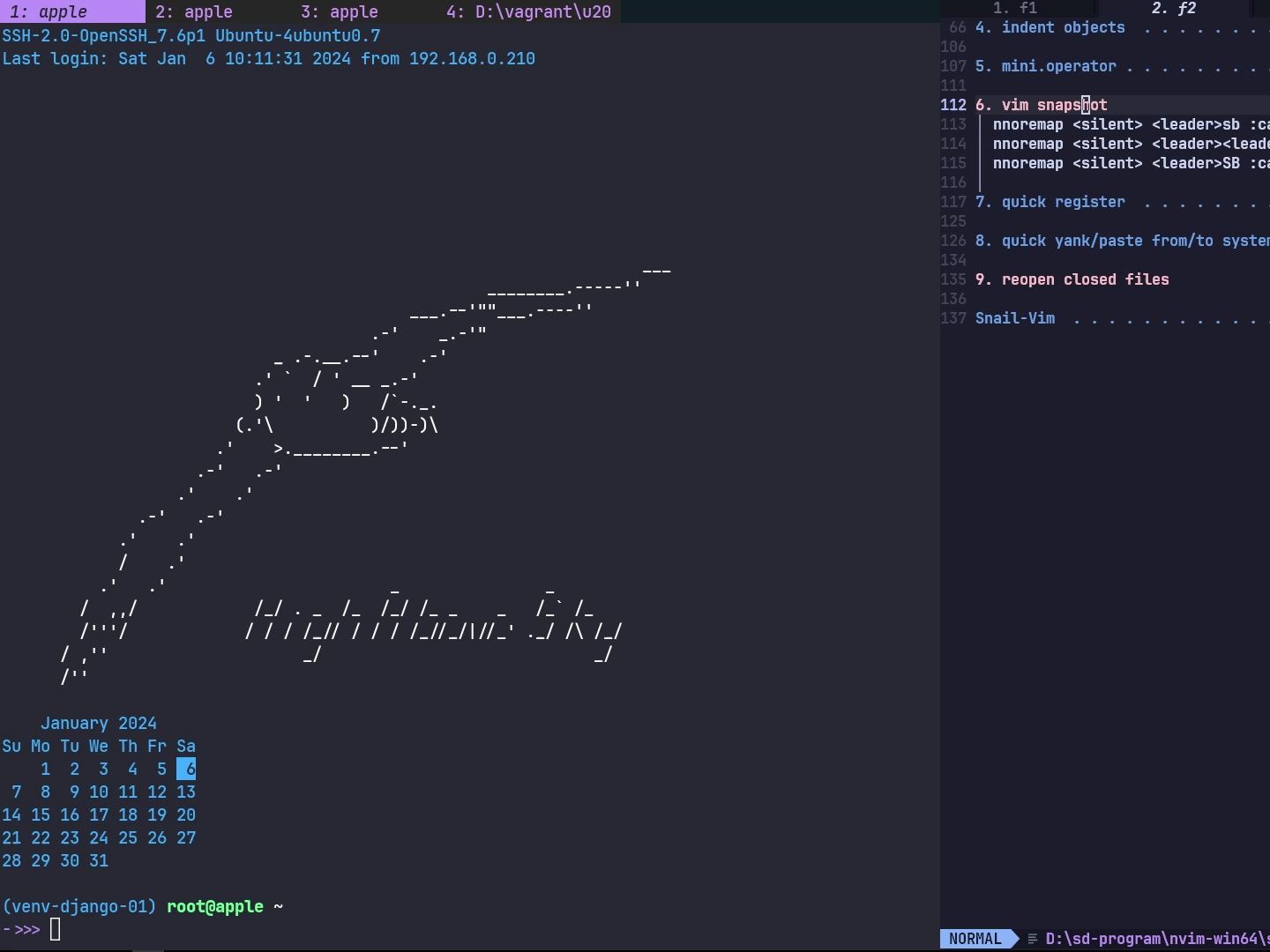Image resolution: width=1270 pixels, height=952 pixels.
Task: Click the 'Sa' weekday column header
Action: point(186,746)
